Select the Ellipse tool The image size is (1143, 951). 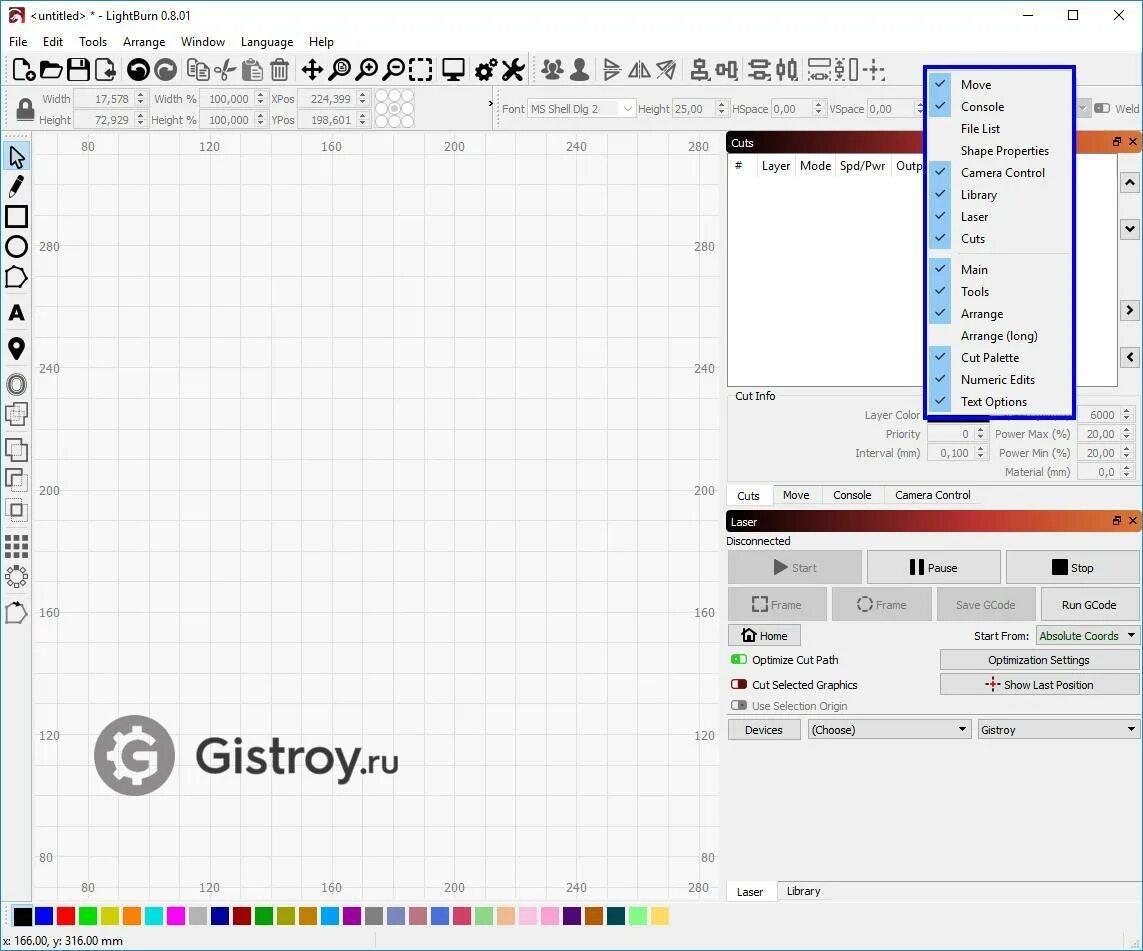[x=16, y=246]
